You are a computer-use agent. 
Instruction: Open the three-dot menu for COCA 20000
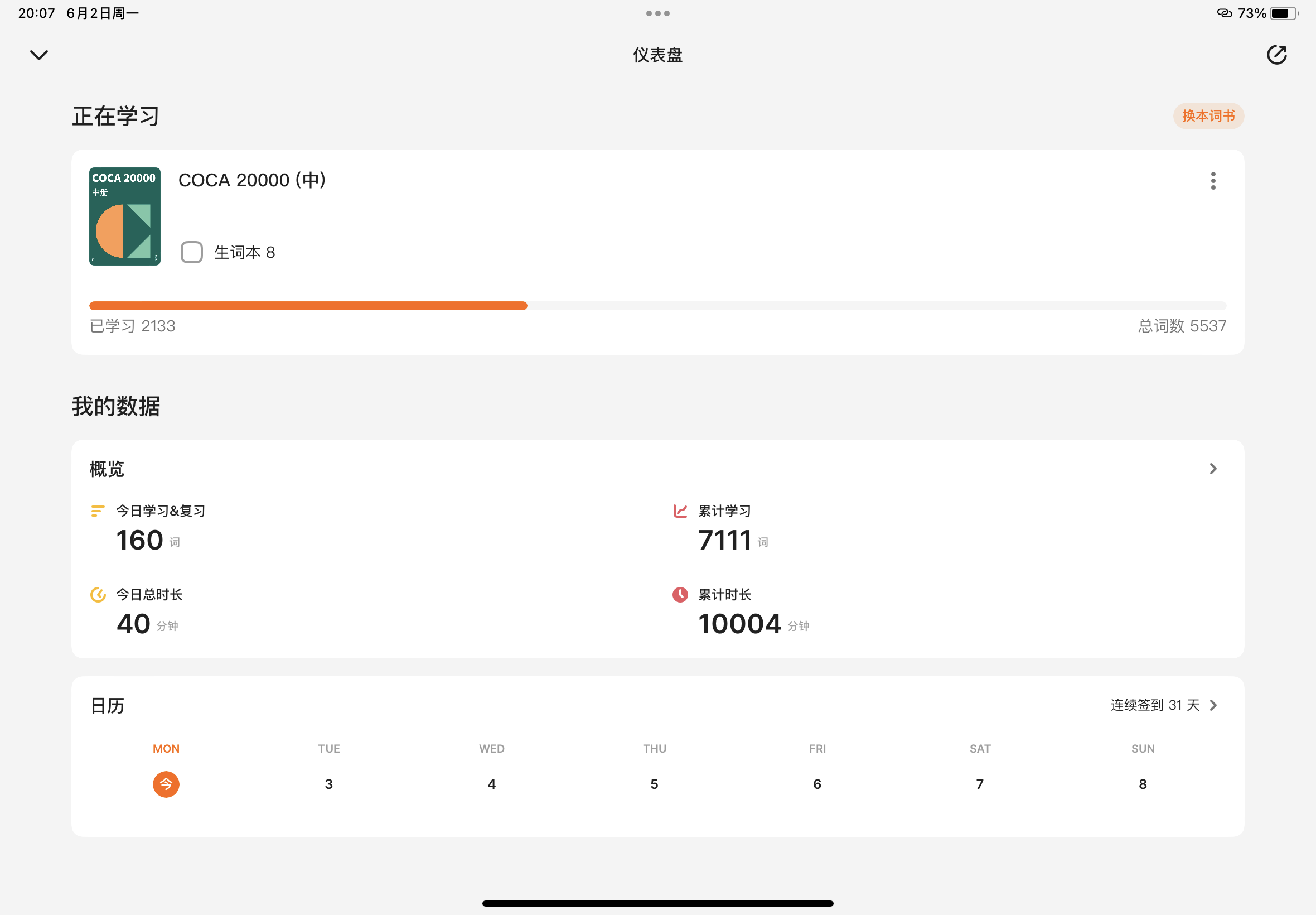tap(1212, 181)
